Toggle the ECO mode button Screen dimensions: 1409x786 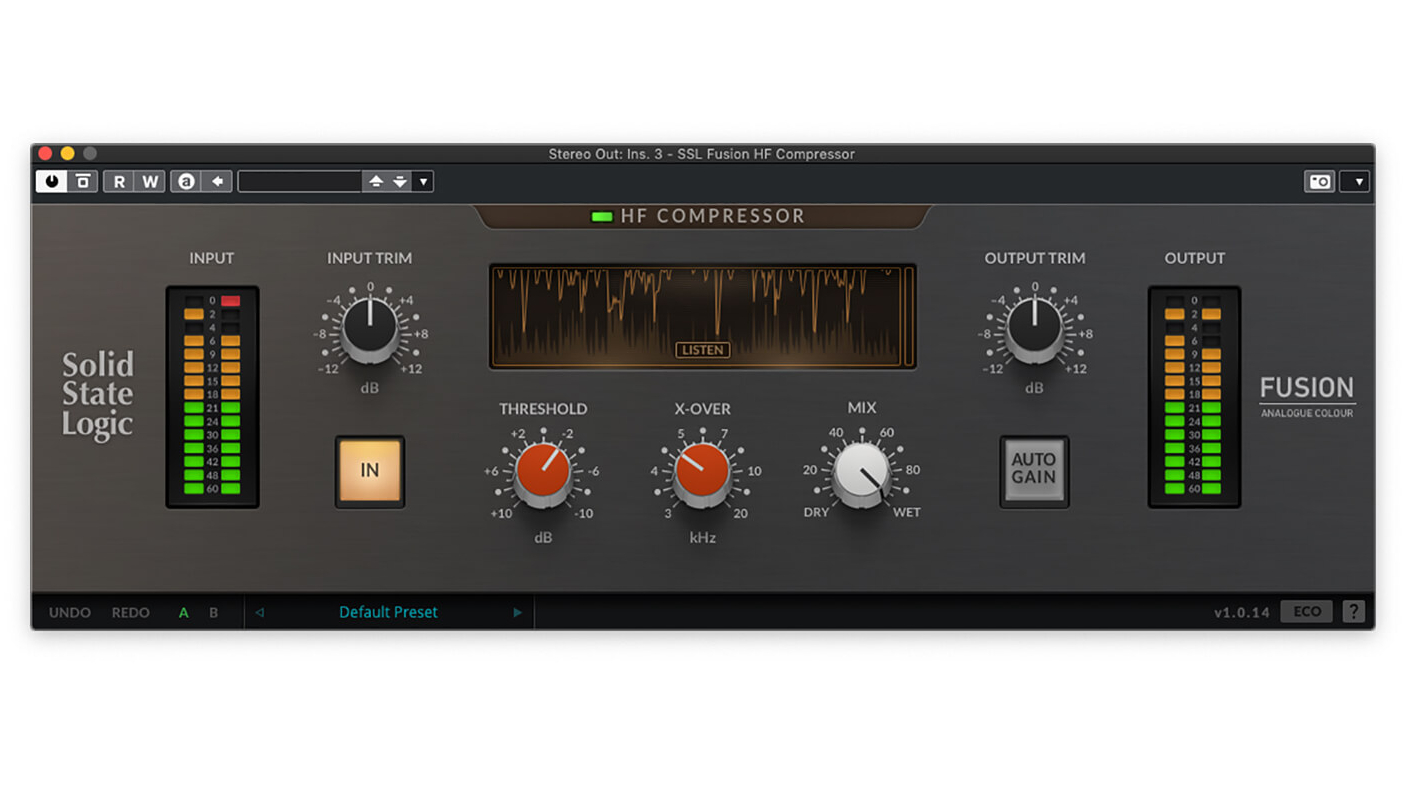click(1307, 612)
